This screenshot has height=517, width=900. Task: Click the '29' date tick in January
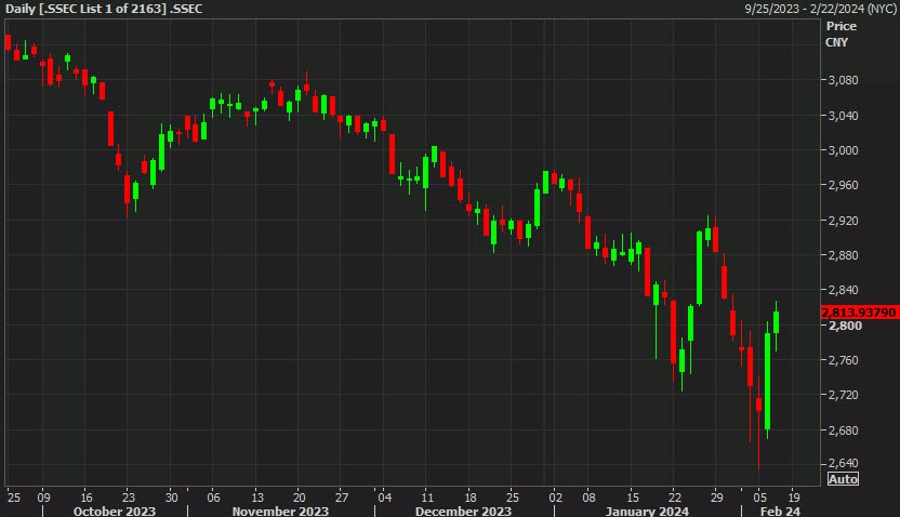(717, 497)
